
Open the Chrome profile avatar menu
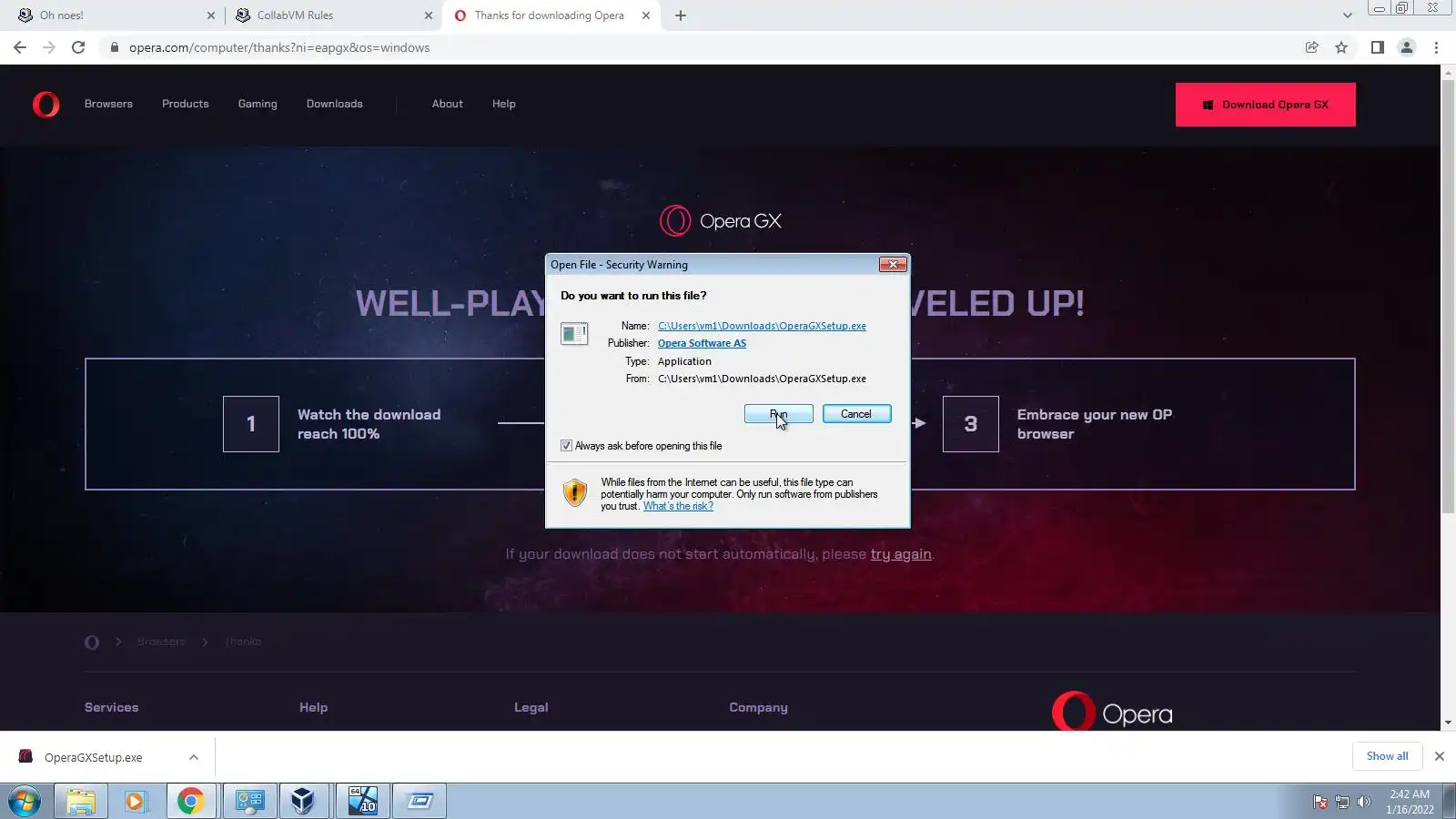tap(1407, 47)
